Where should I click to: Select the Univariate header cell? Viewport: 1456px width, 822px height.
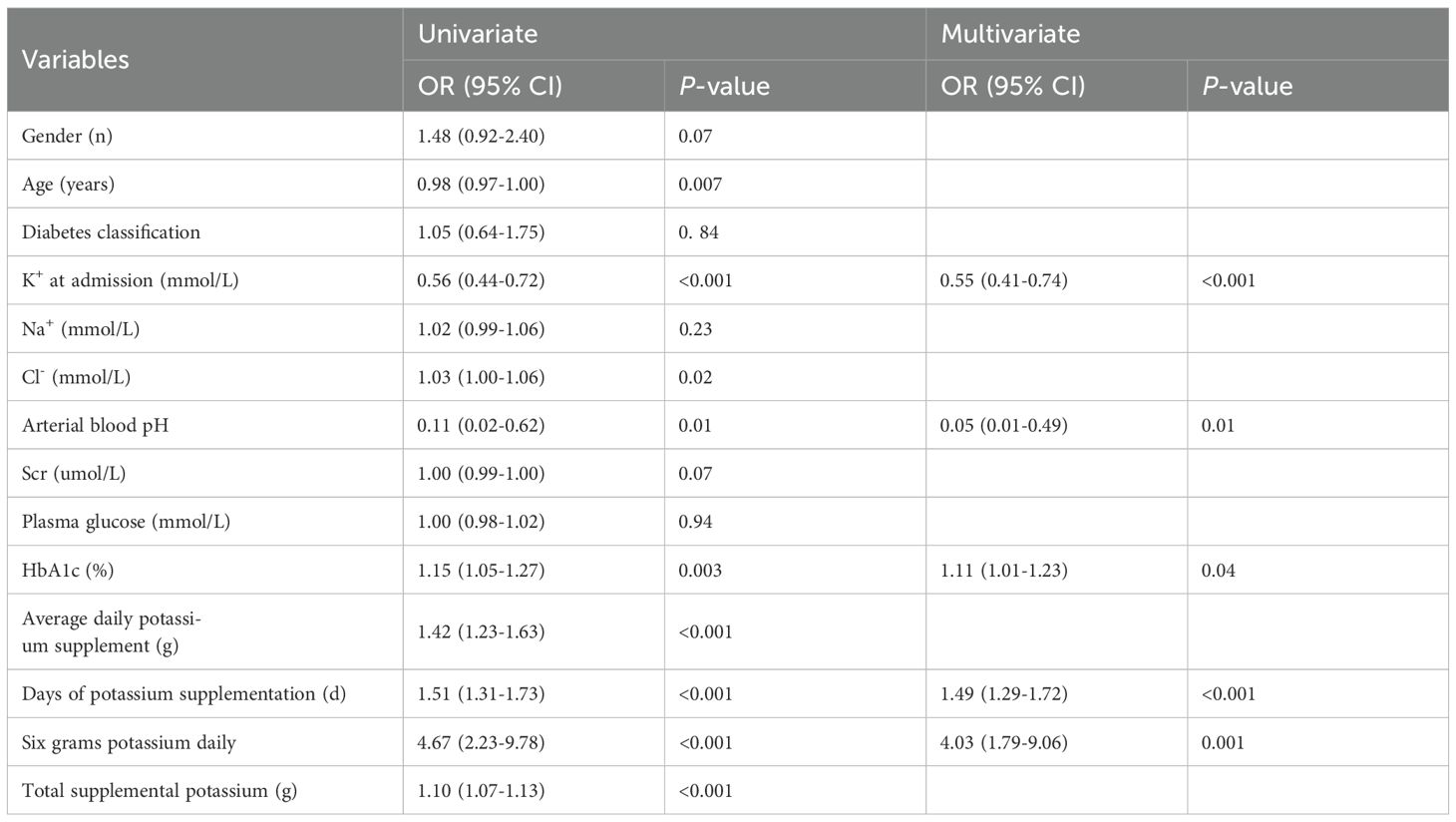point(478,34)
